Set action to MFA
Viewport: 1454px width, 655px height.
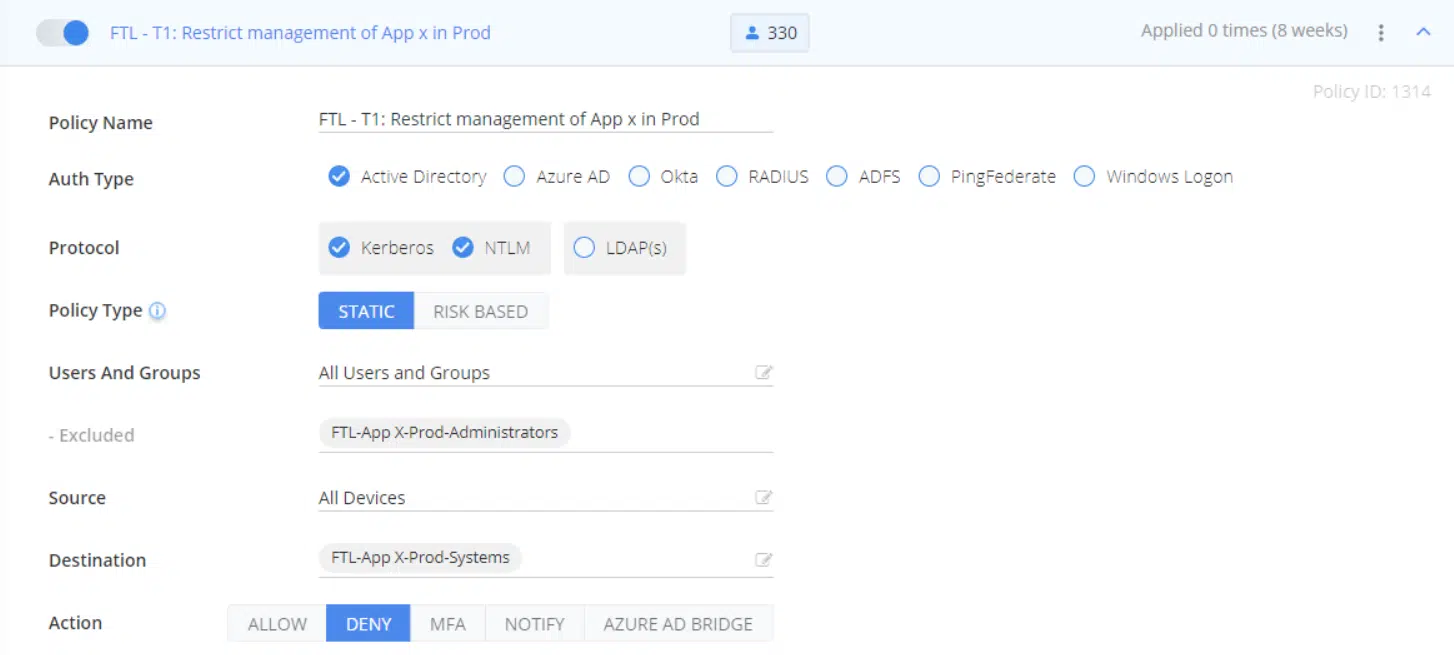point(447,623)
